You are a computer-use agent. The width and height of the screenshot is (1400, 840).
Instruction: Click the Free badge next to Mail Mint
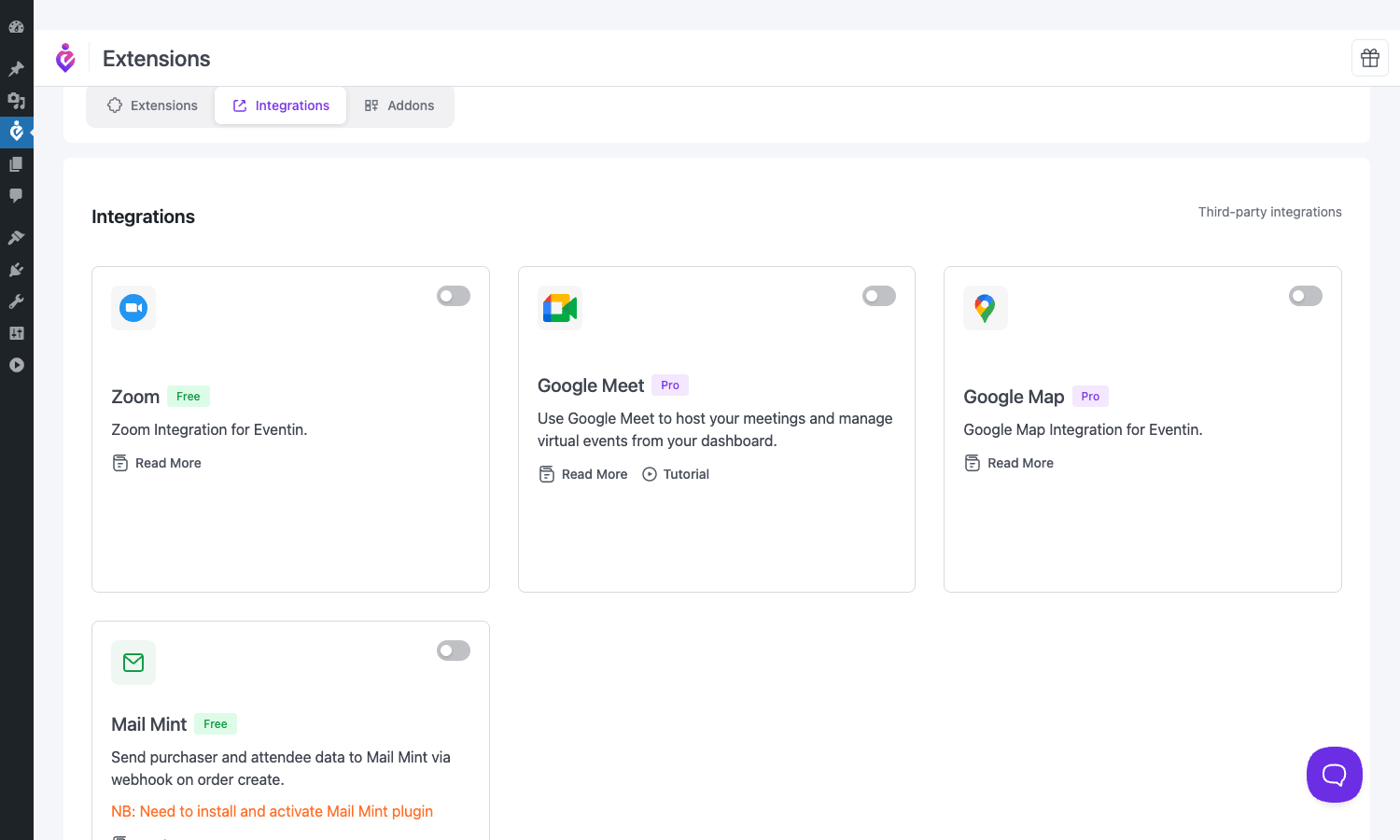[216, 724]
